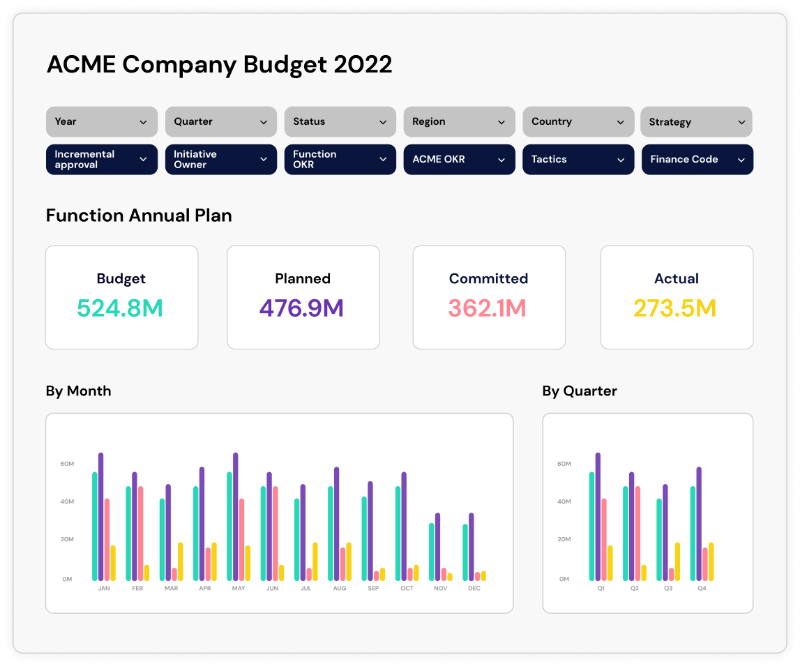The height and width of the screenshot is (667, 800).
Task: Expand the Status filter
Action: pos(340,121)
